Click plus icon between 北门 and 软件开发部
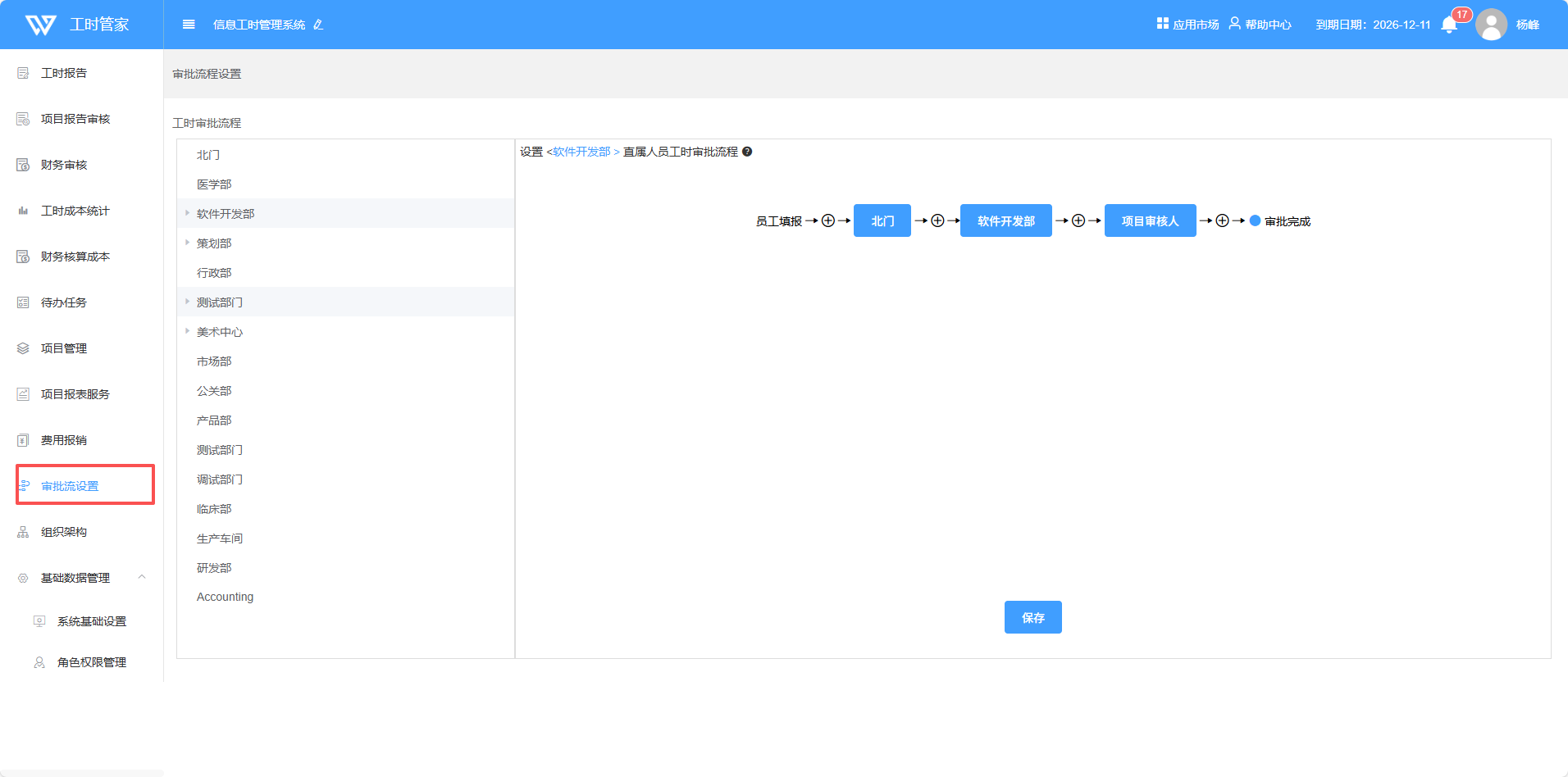The image size is (1568, 777). [x=937, y=220]
